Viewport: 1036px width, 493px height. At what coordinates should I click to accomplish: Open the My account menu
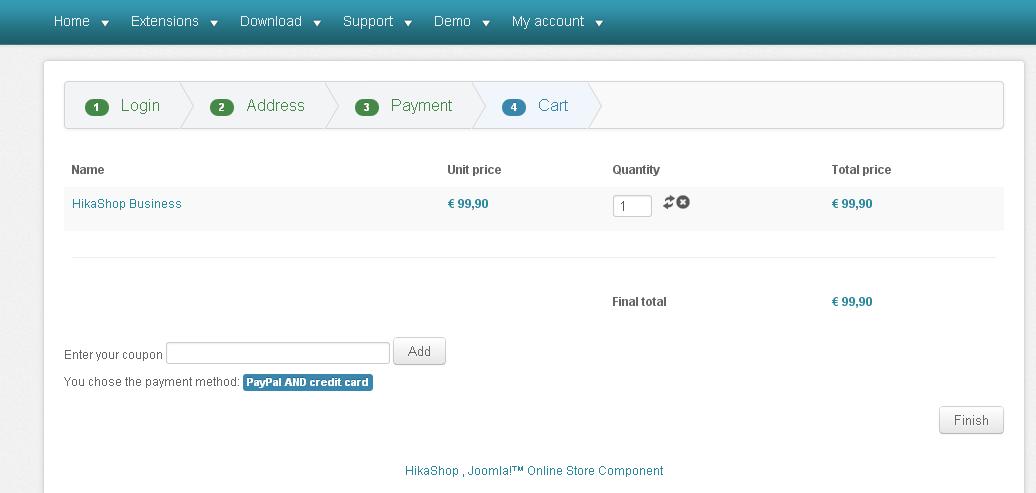tap(548, 21)
